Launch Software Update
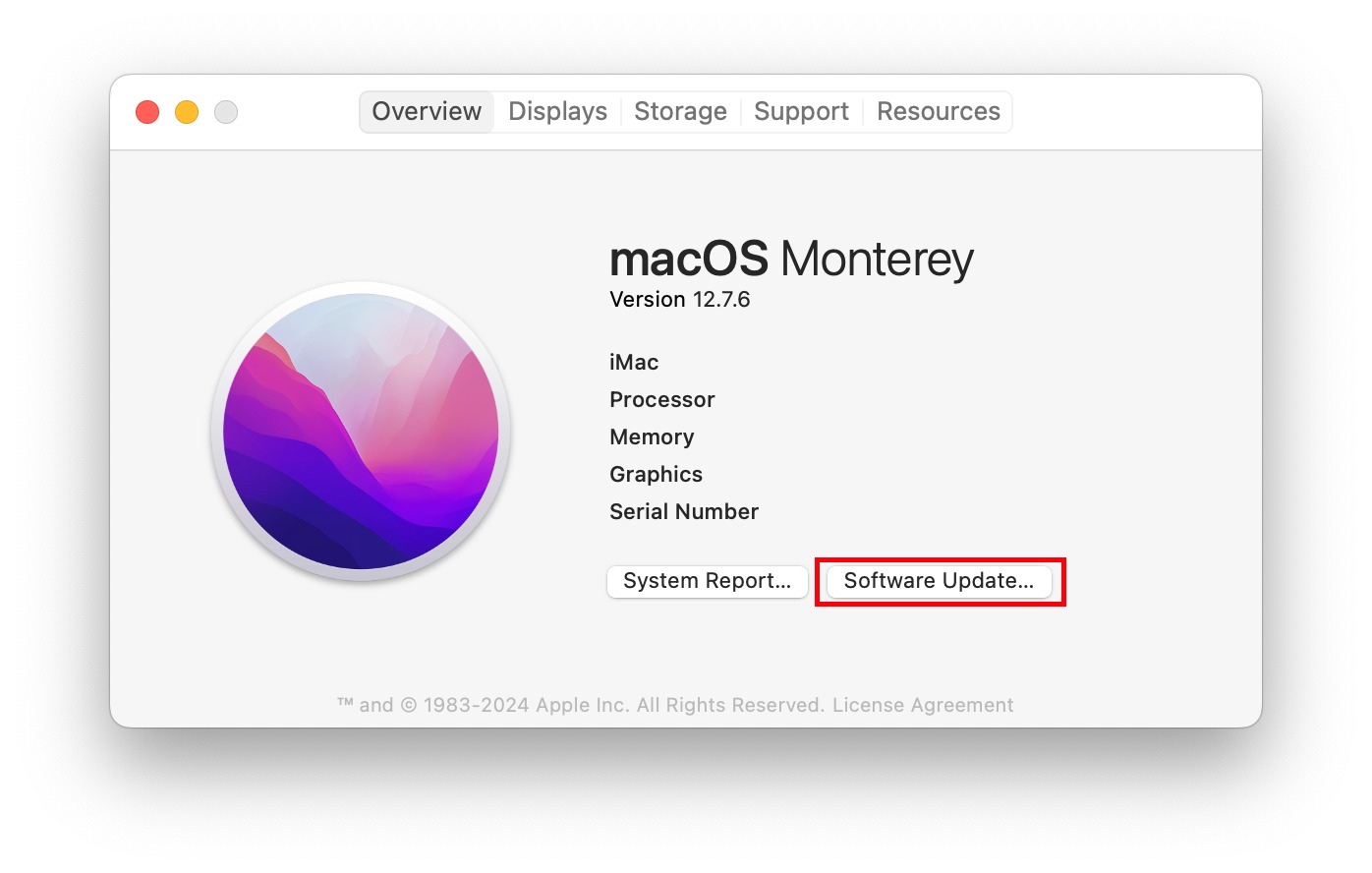This screenshot has height=873, width=1372. [x=939, y=581]
